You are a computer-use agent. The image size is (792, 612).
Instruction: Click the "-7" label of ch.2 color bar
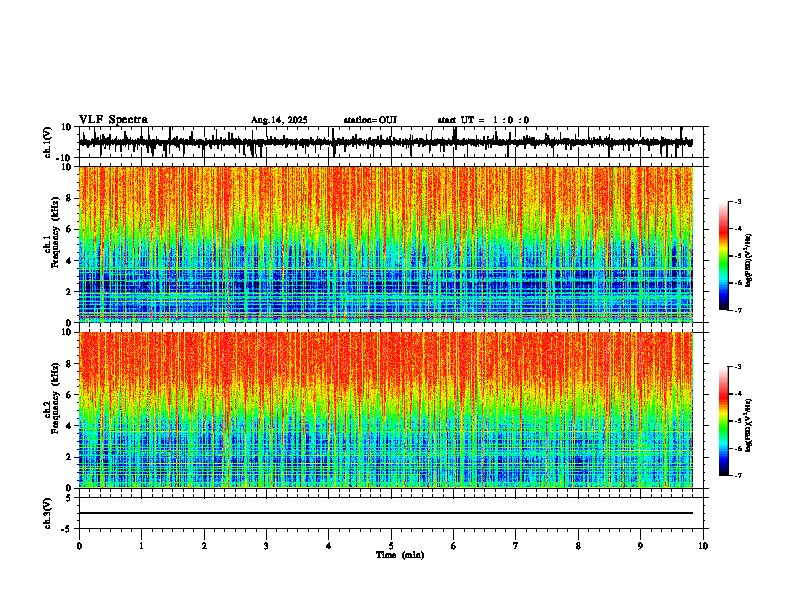click(737, 476)
